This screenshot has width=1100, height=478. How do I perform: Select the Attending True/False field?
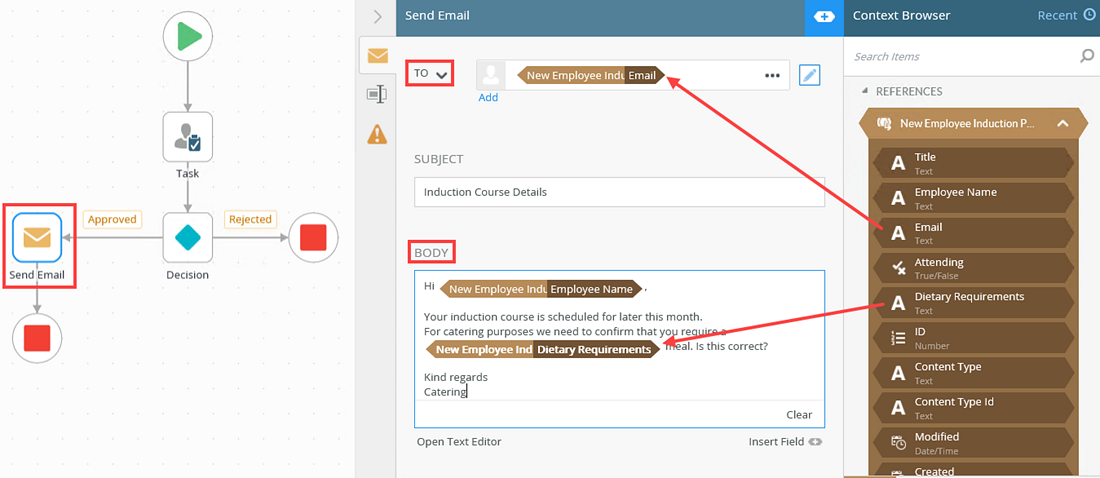(x=974, y=268)
